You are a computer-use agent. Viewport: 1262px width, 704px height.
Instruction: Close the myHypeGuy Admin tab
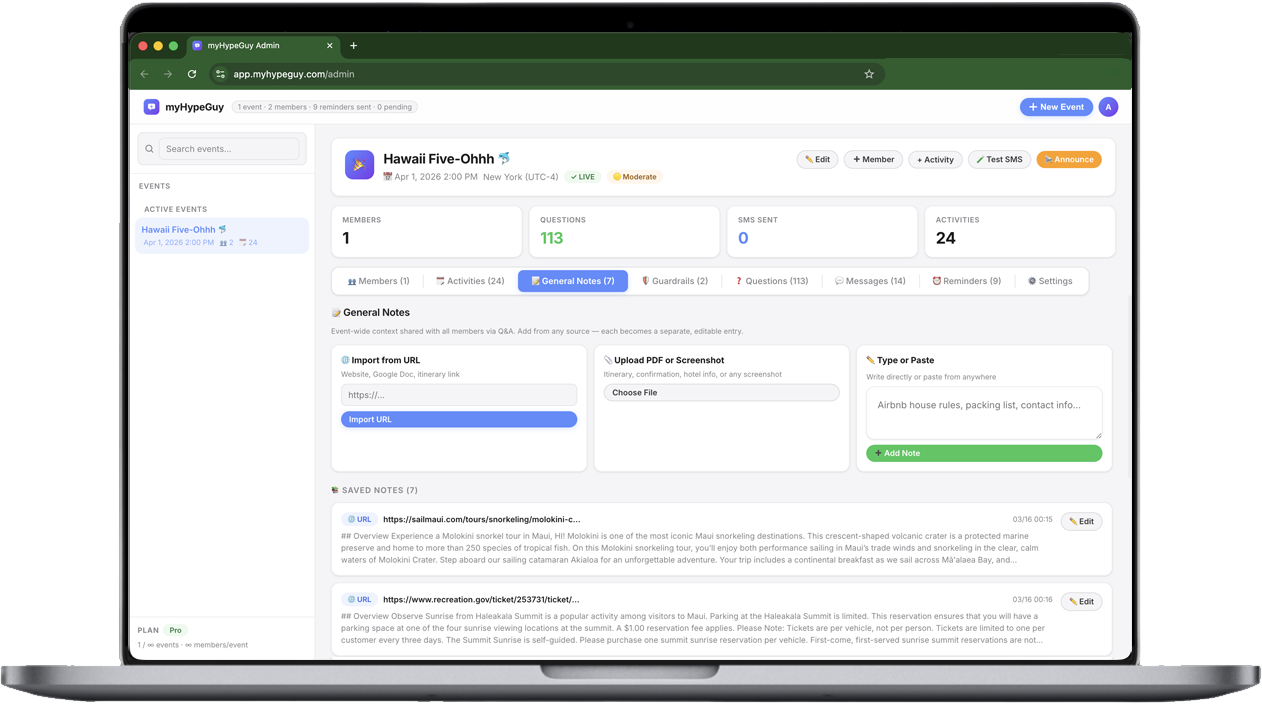click(330, 46)
